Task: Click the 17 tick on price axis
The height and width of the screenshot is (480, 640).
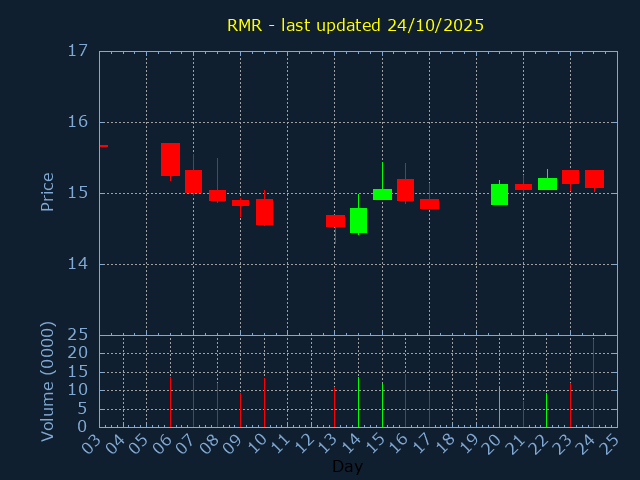Action: pyautogui.click(x=78, y=51)
